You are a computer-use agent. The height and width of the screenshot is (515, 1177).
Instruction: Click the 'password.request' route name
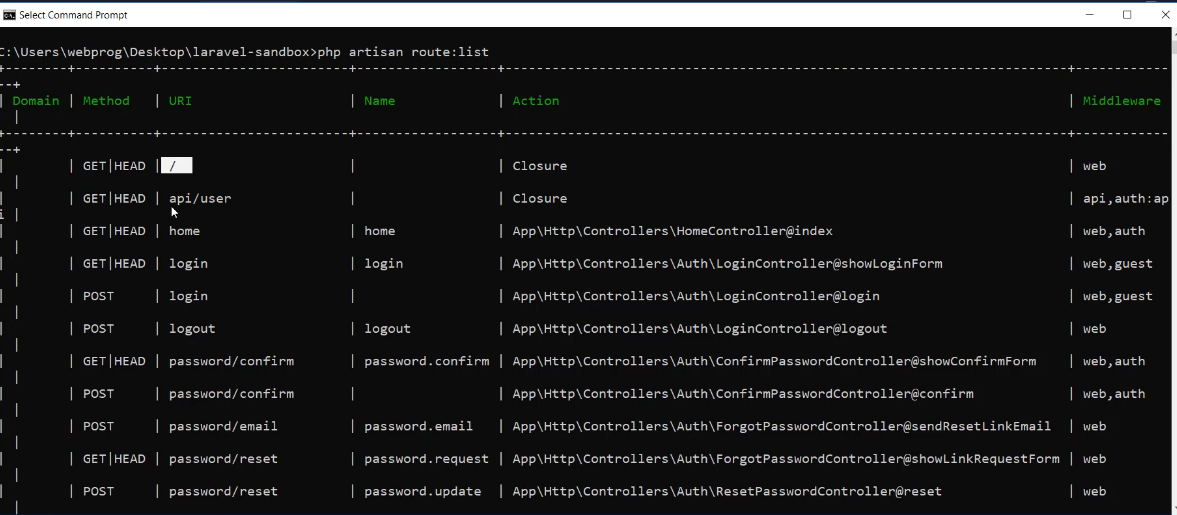click(x=426, y=459)
